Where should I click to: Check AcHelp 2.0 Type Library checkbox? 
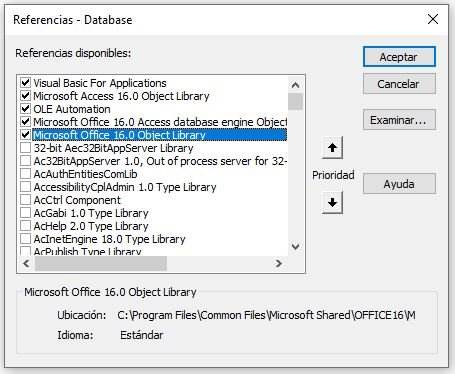point(25,226)
